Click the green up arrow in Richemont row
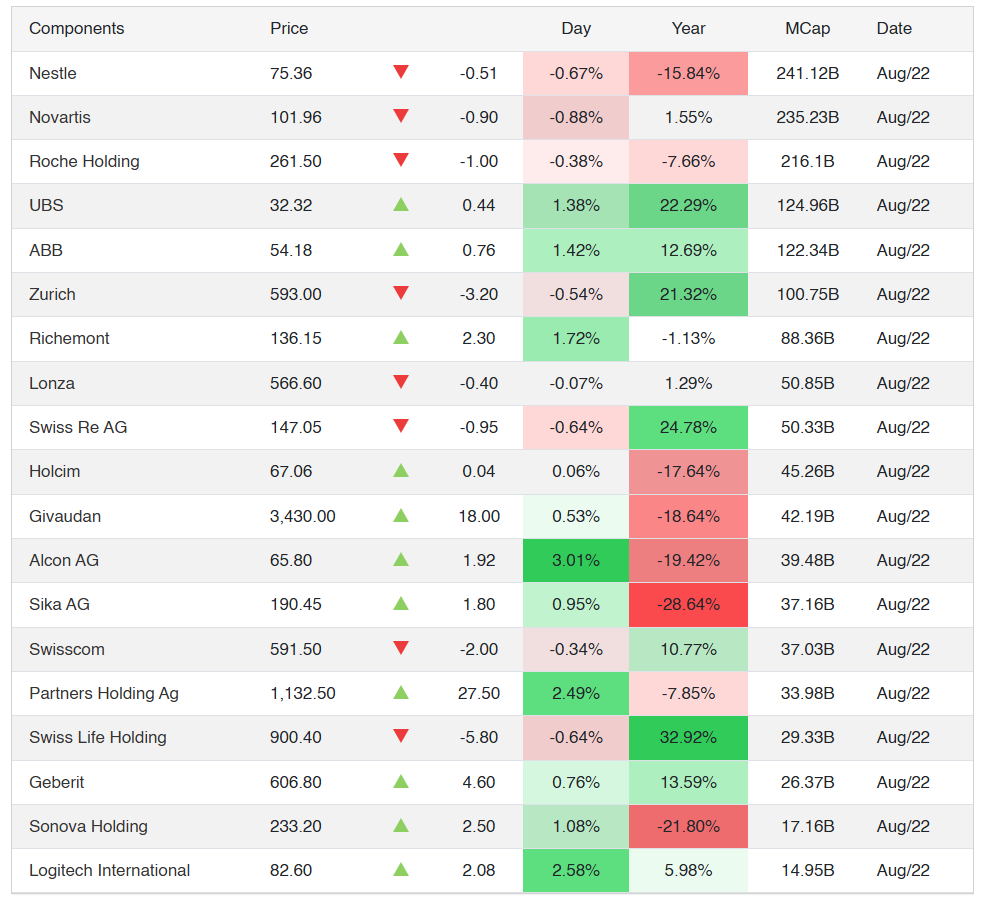 [401, 337]
